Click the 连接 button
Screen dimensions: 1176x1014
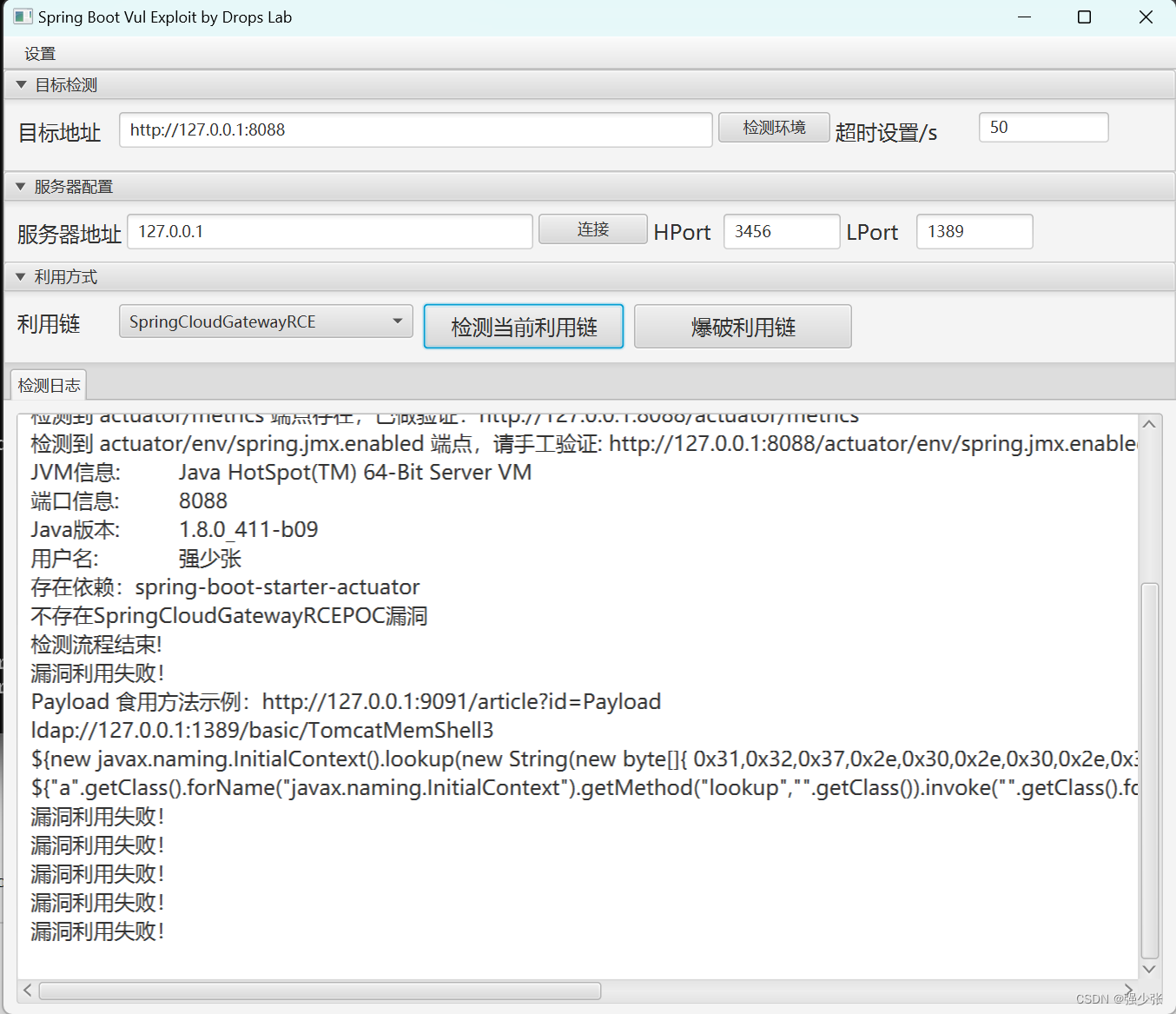(x=593, y=229)
